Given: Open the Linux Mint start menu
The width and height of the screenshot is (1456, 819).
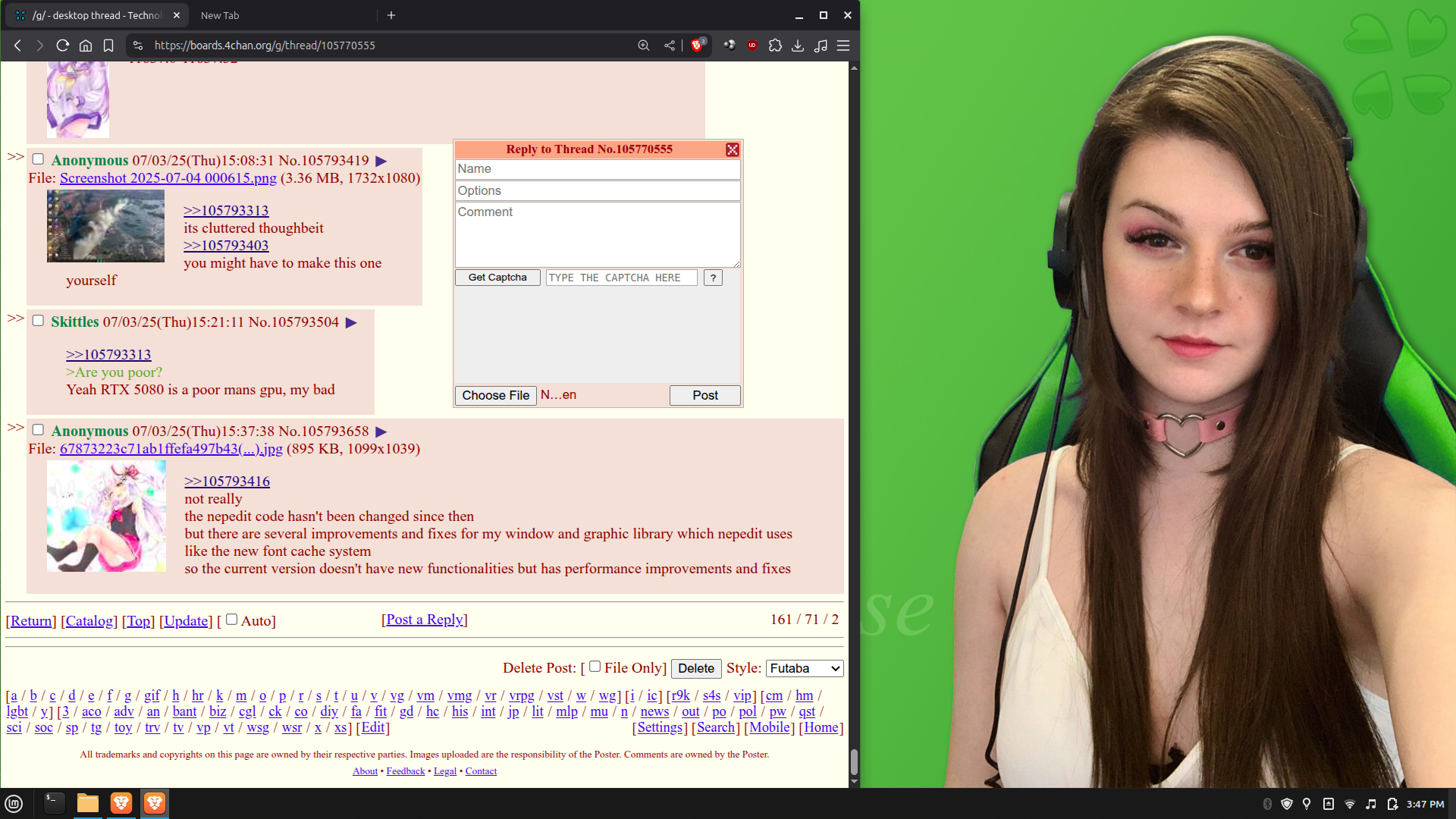Looking at the screenshot, I should [x=14, y=804].
